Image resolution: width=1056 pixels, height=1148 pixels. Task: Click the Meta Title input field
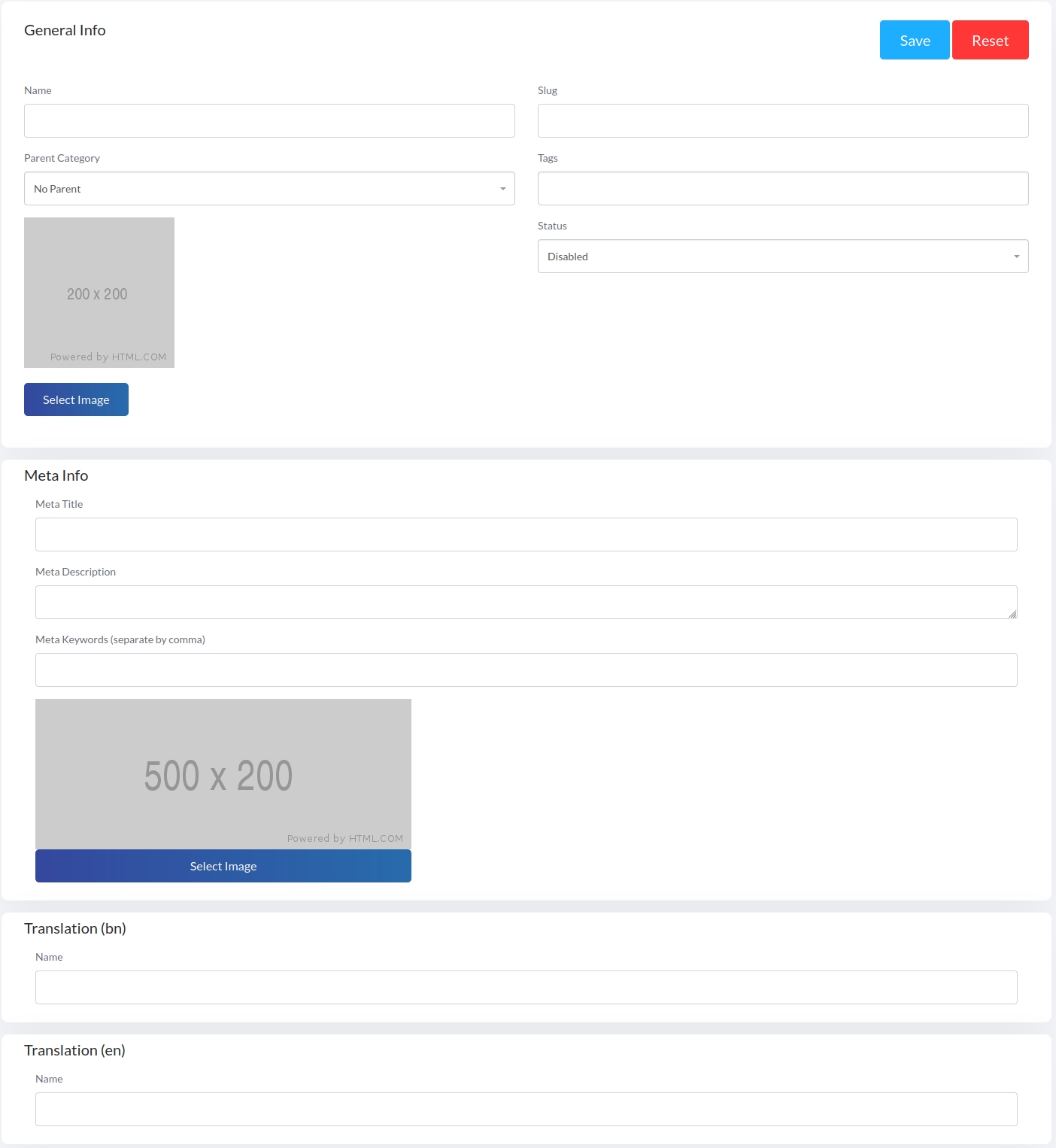[x=526, y=535]
